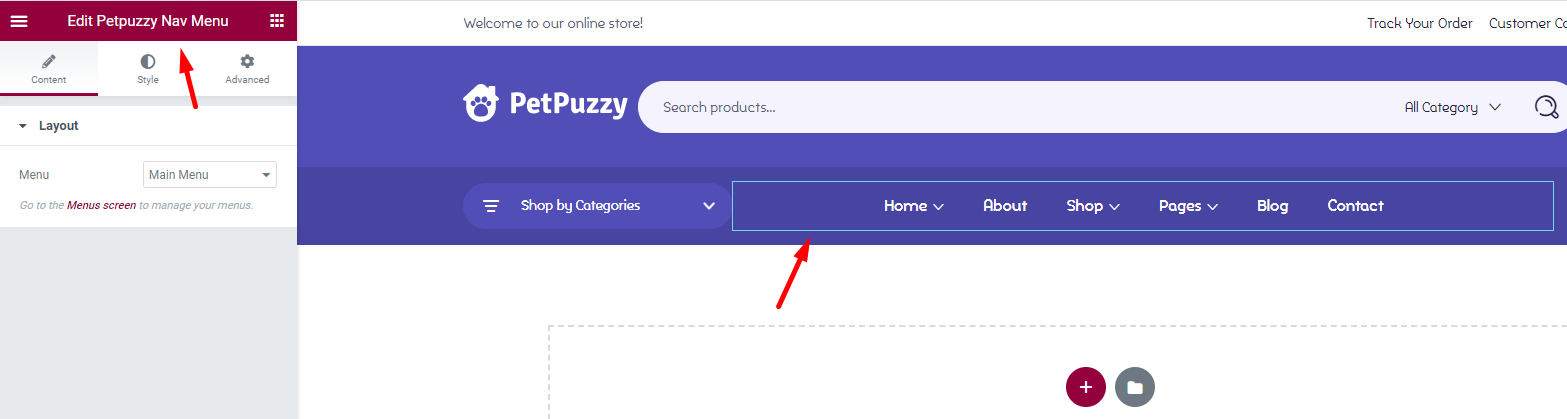This screenshot has width=1567, height=419.
Task: Open the widgets grid panel icon
Action: pyautogui.click(x=277, y=20)
